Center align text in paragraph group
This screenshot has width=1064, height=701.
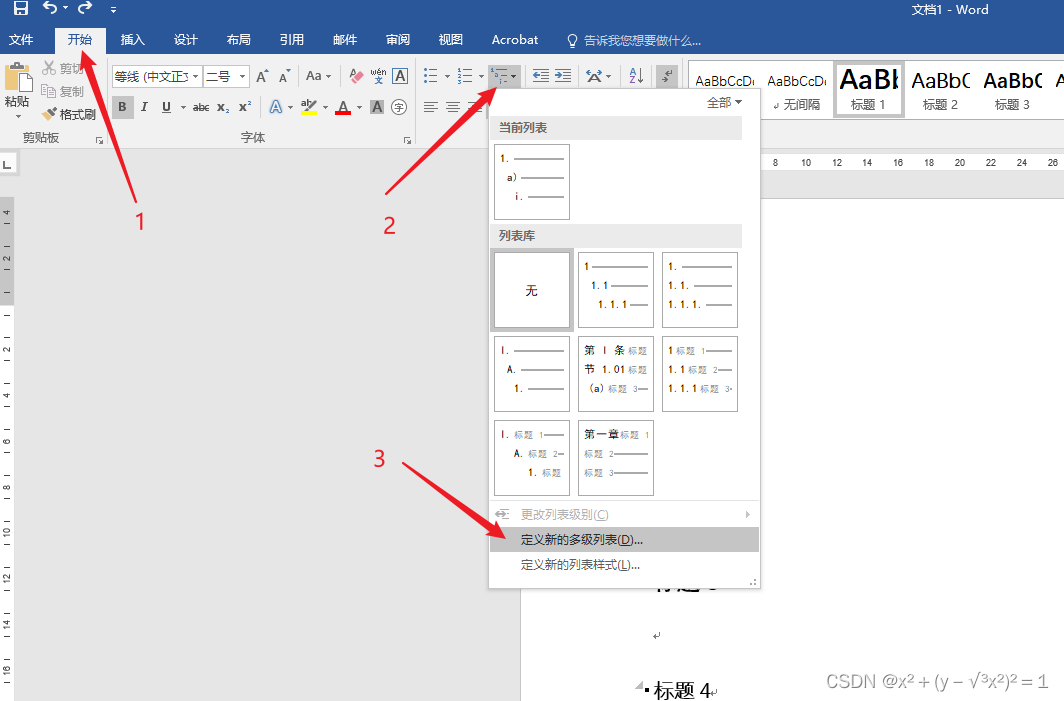click(453, 107)
